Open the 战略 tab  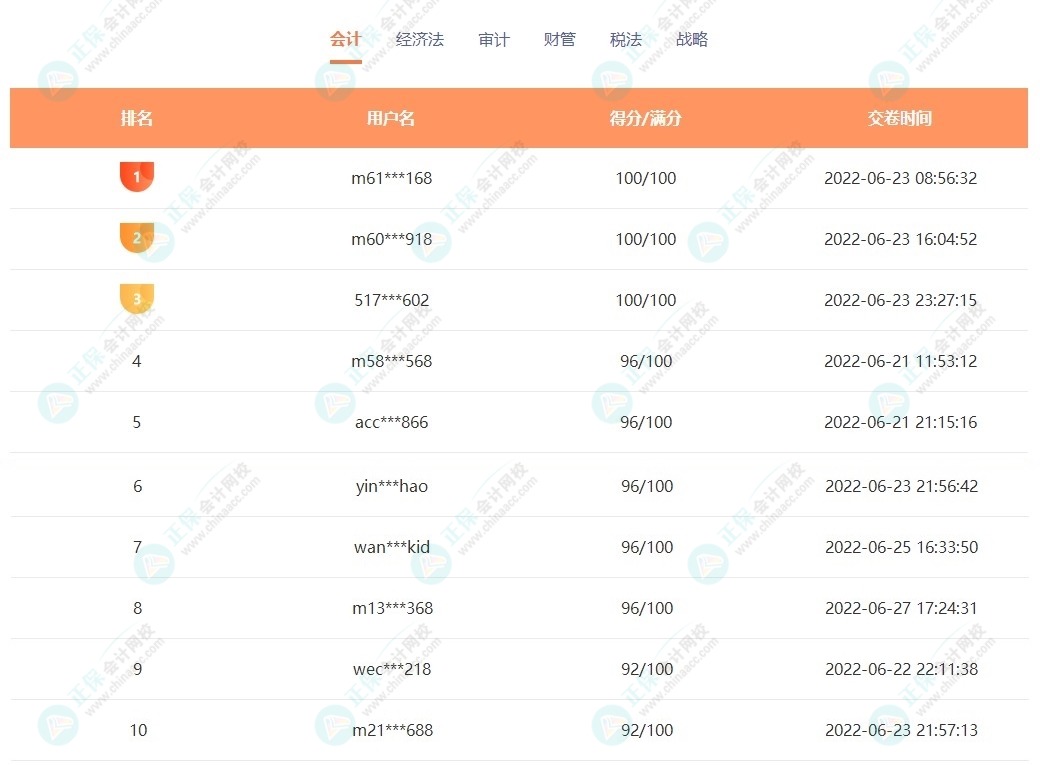pyautogui.click(x=692, y=40)
